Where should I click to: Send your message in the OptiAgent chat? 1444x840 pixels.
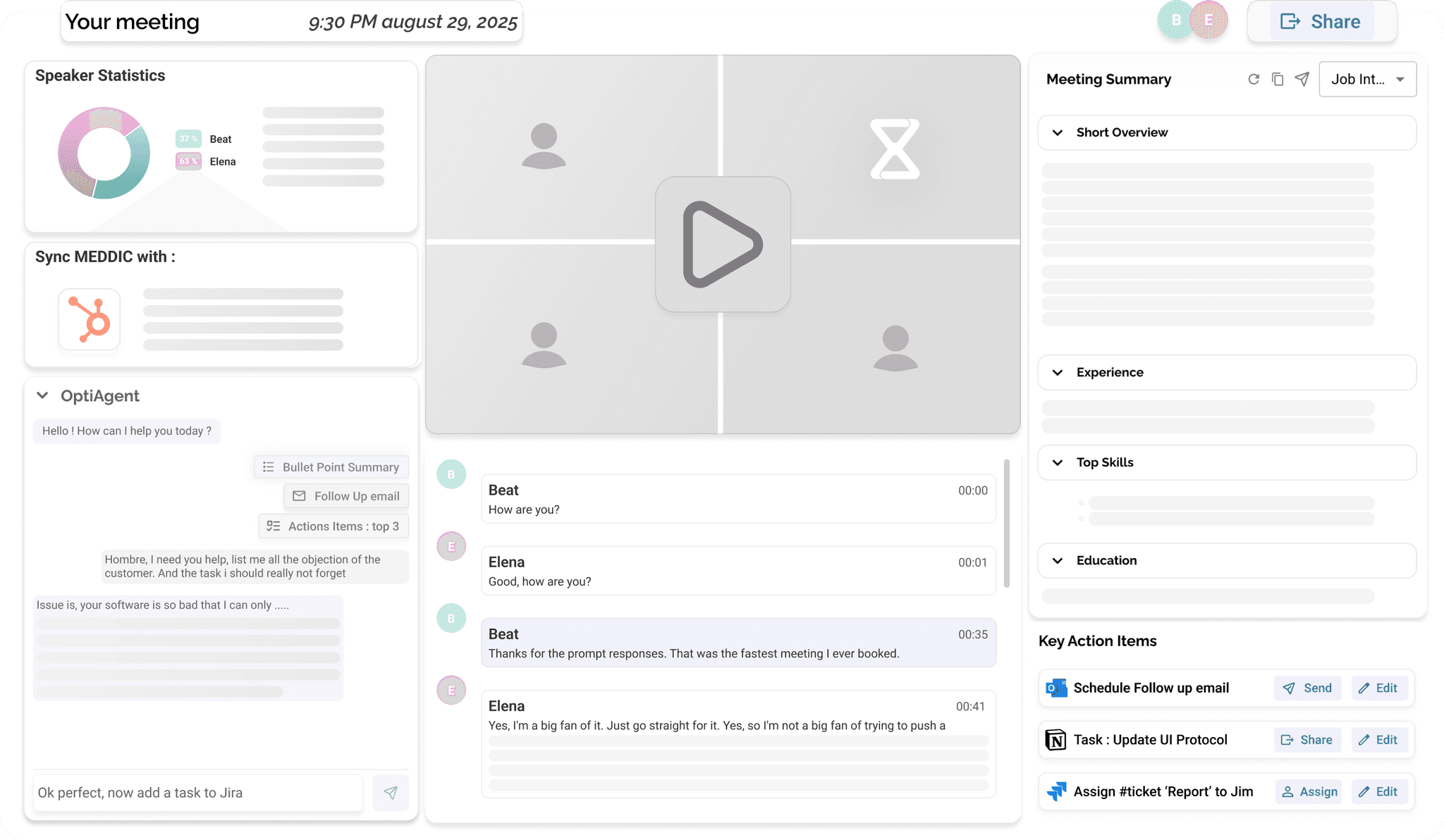pyautogui.click(x=391, y=793)
